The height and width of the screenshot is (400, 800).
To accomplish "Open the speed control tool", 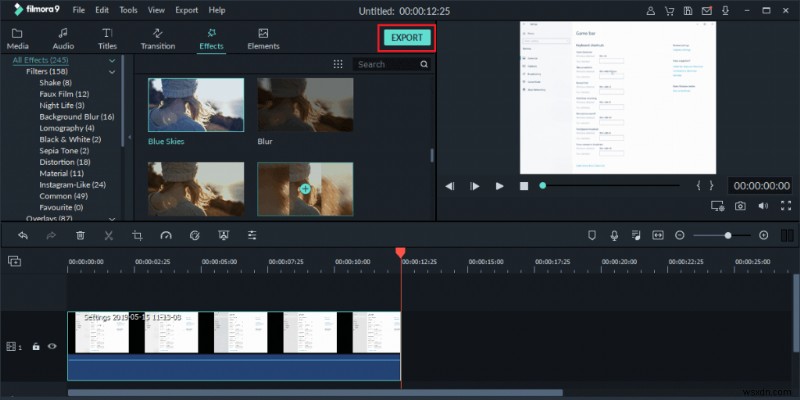I will (165, 235).
